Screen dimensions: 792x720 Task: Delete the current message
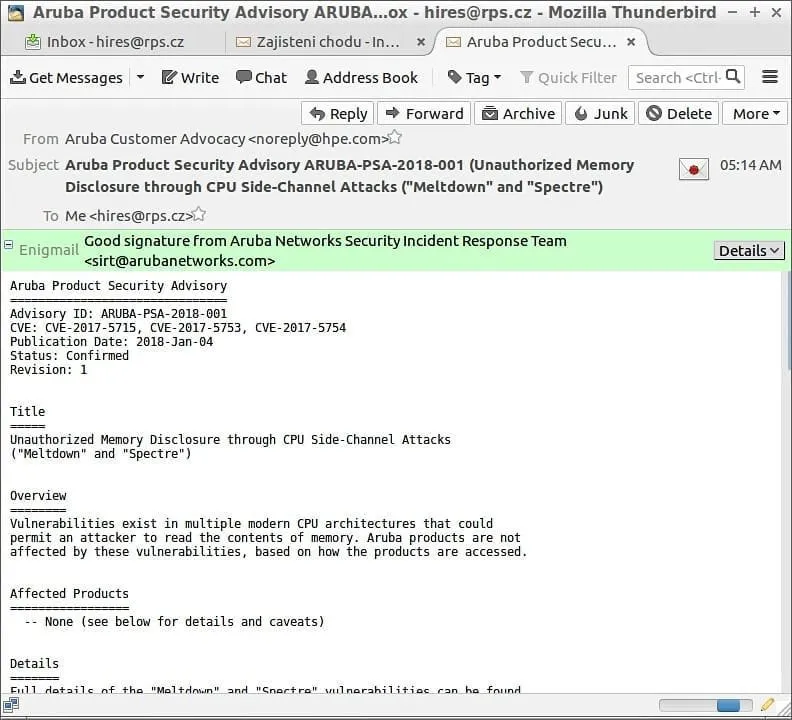point(679,114)
